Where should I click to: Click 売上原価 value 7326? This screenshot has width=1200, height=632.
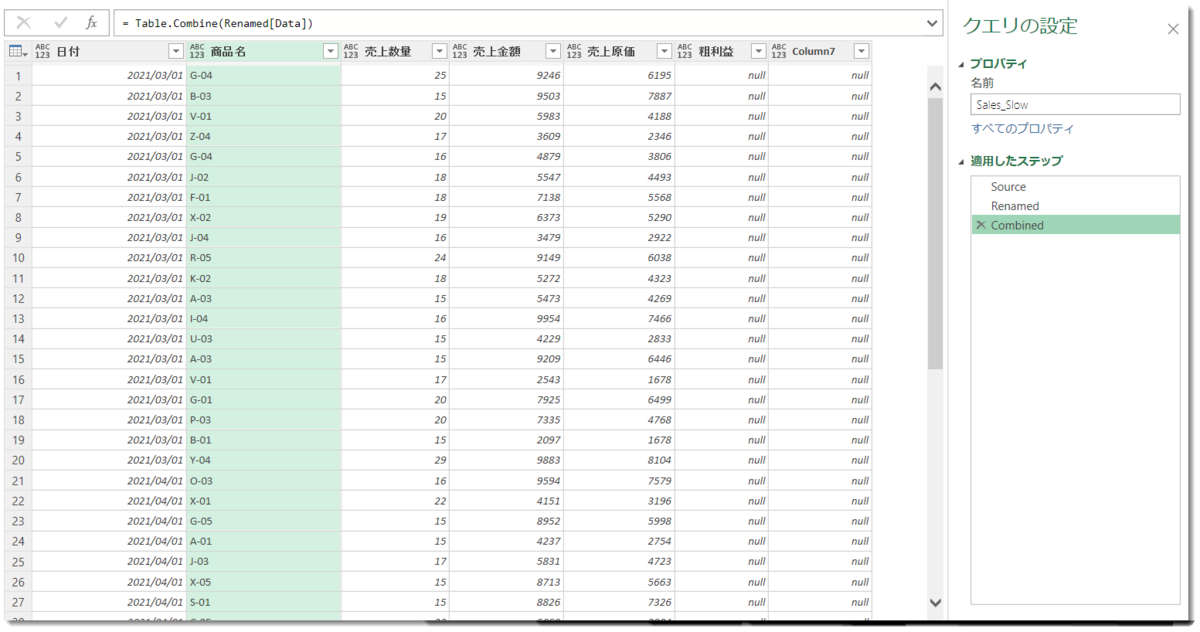click(619, 601)
